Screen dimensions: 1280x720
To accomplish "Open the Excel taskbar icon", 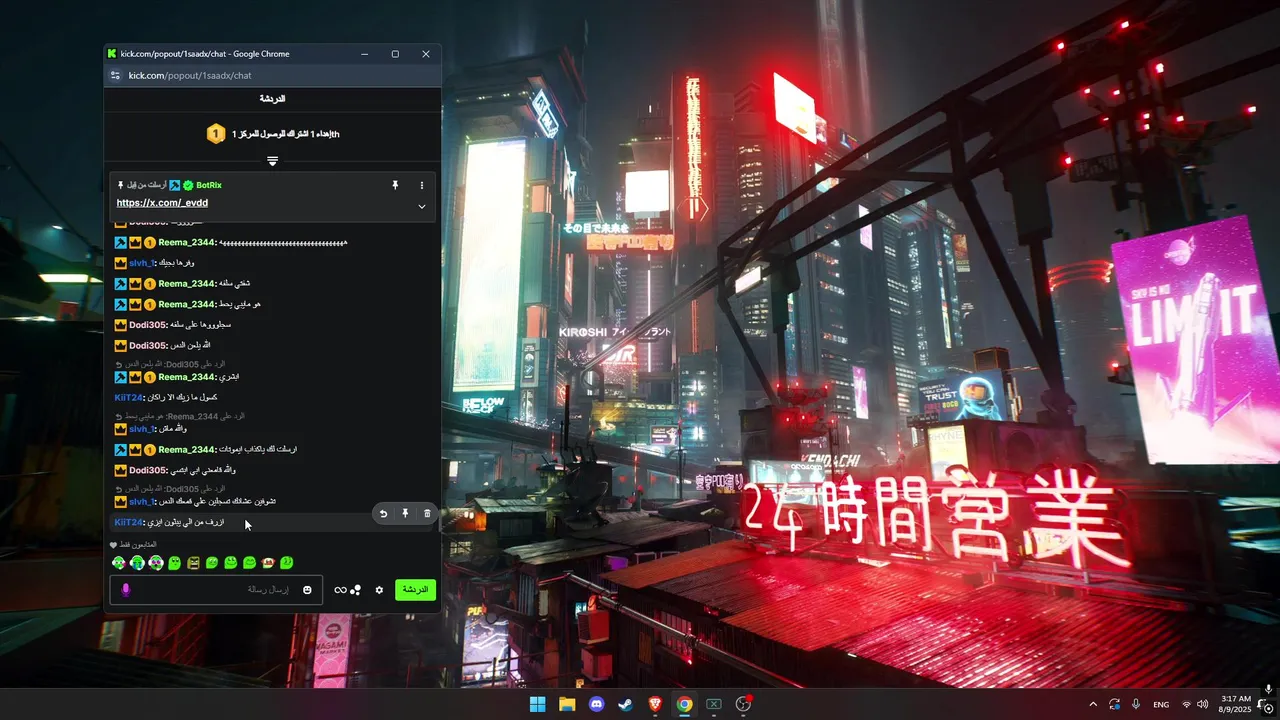I will [x=714, y=704].
